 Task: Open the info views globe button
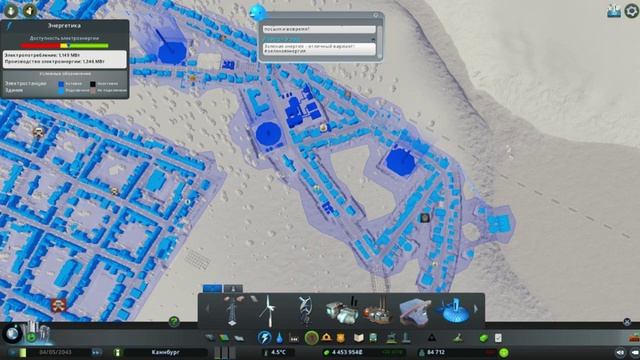point(12,333)
